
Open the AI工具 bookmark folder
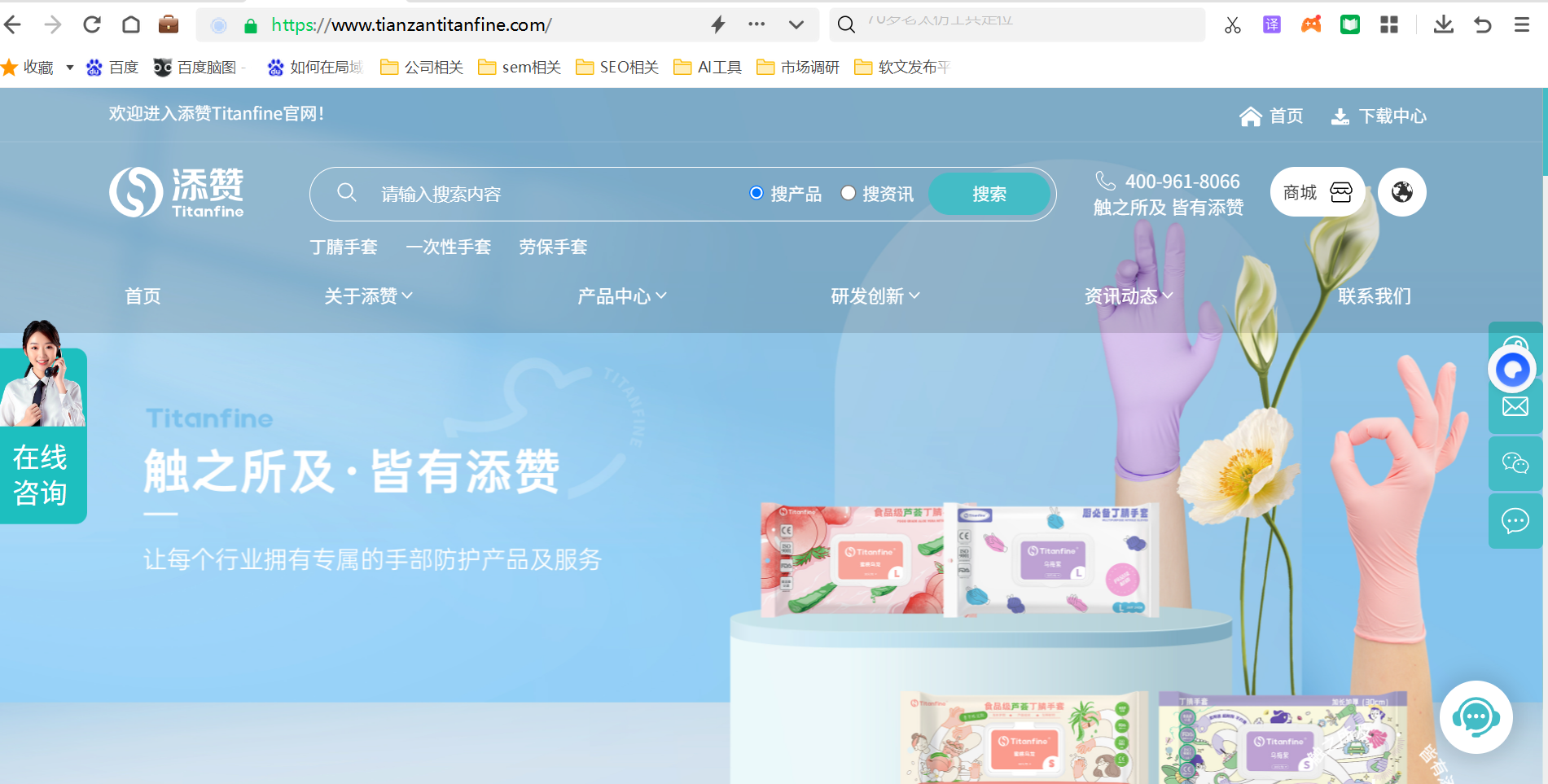[708, 68]
